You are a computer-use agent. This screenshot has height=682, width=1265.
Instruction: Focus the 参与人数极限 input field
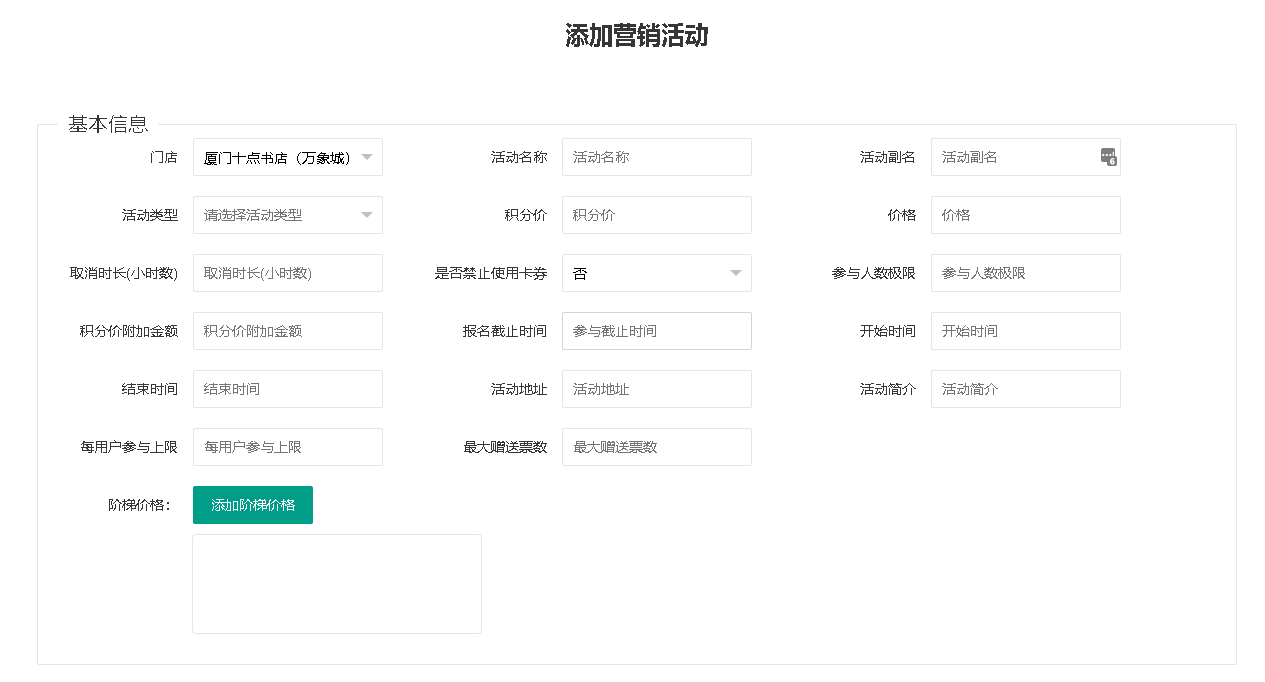pos(1025,273)
